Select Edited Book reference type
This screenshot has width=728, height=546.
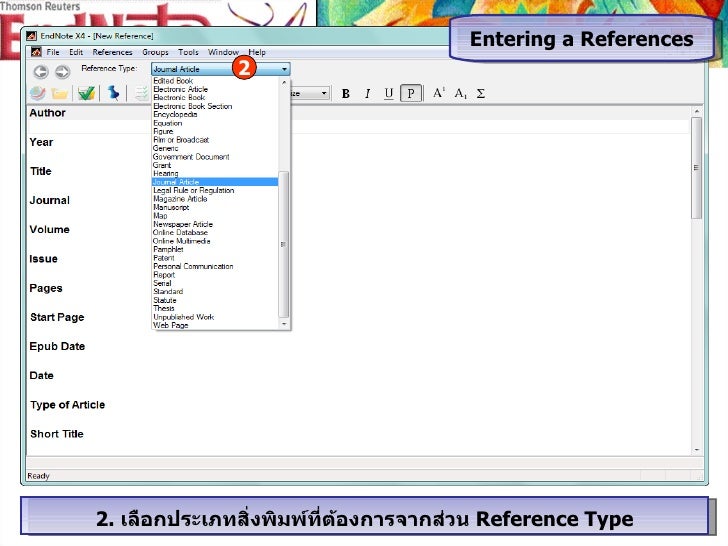tap(173, 81)
